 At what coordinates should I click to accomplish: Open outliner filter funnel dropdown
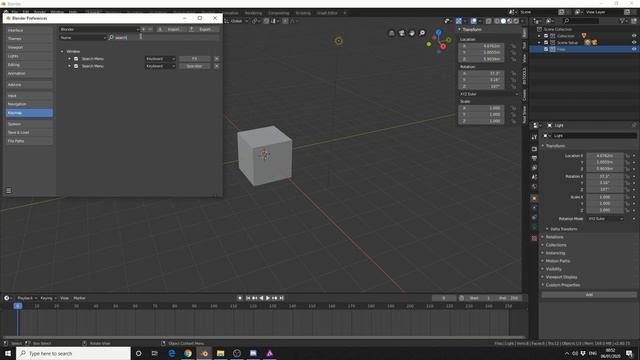[x=623, y=20]
